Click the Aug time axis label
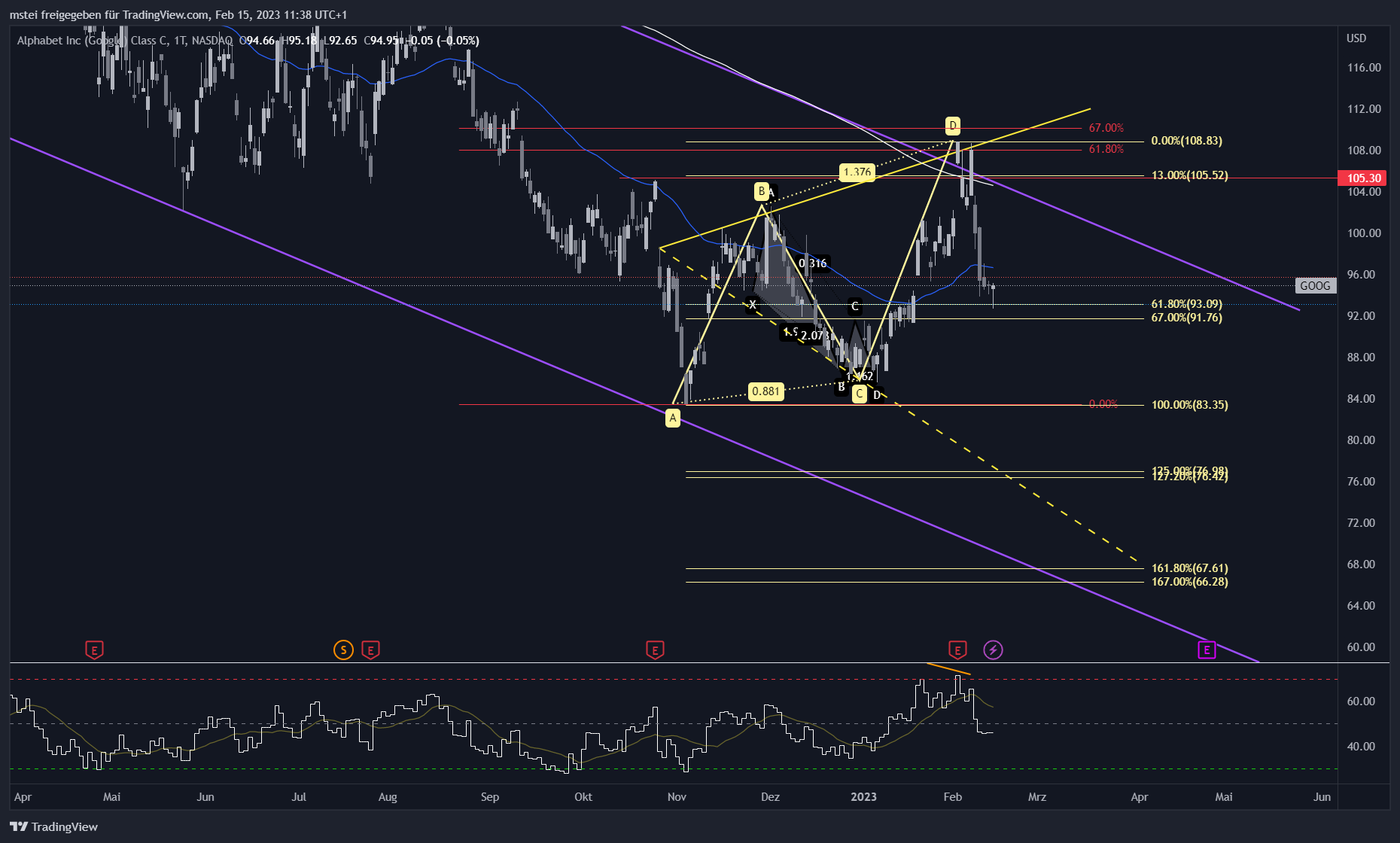Image resolution: width=1400 pixels, height=843 pixels. (388, 797)
